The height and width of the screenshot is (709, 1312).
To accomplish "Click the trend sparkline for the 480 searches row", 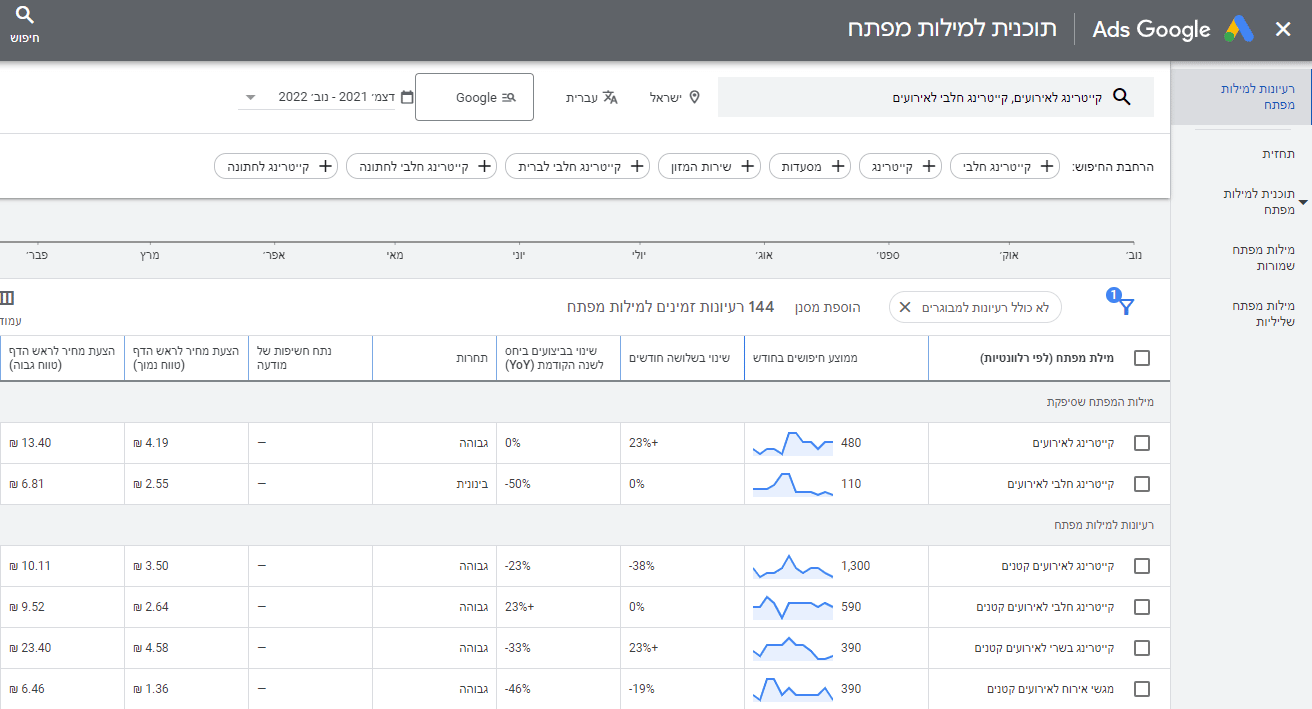I will tap(792, 443).
